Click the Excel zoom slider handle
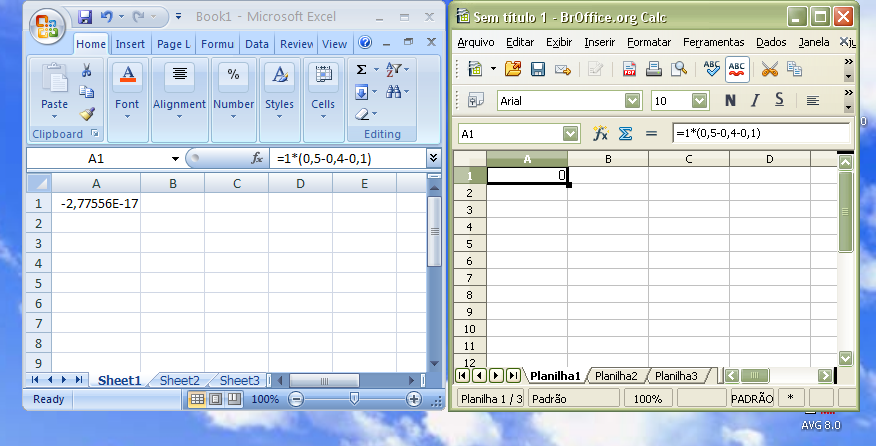The height and width of the screenshot is (446, 876). tap(354, 398)
